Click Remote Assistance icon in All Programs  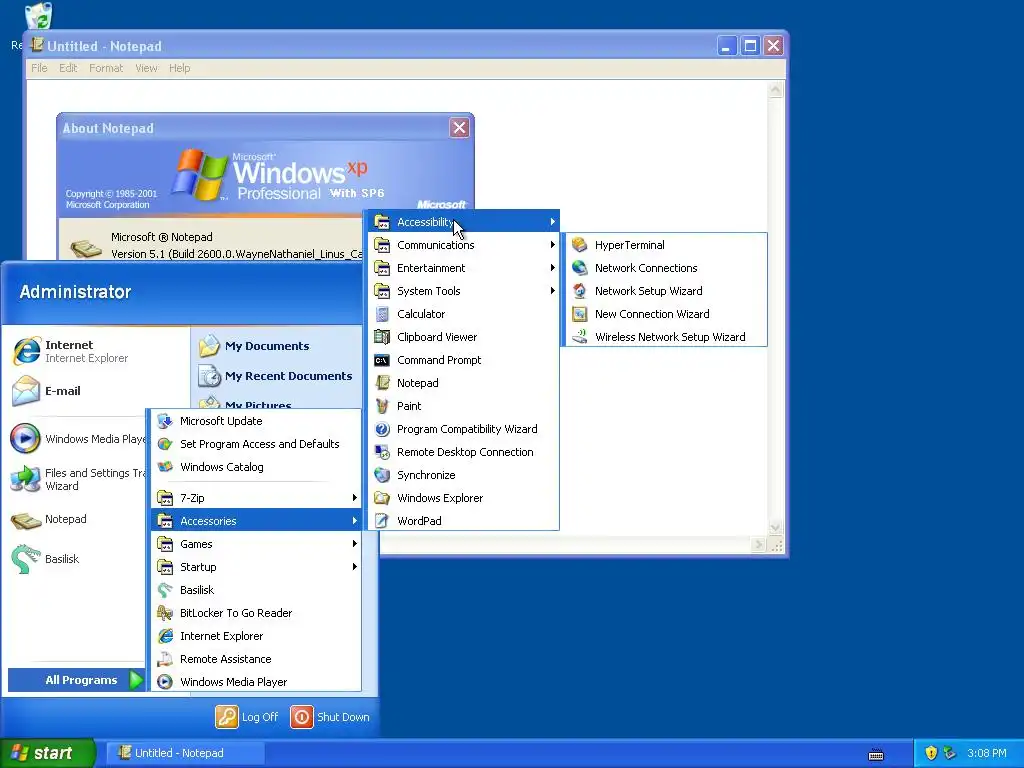(165, 659)
